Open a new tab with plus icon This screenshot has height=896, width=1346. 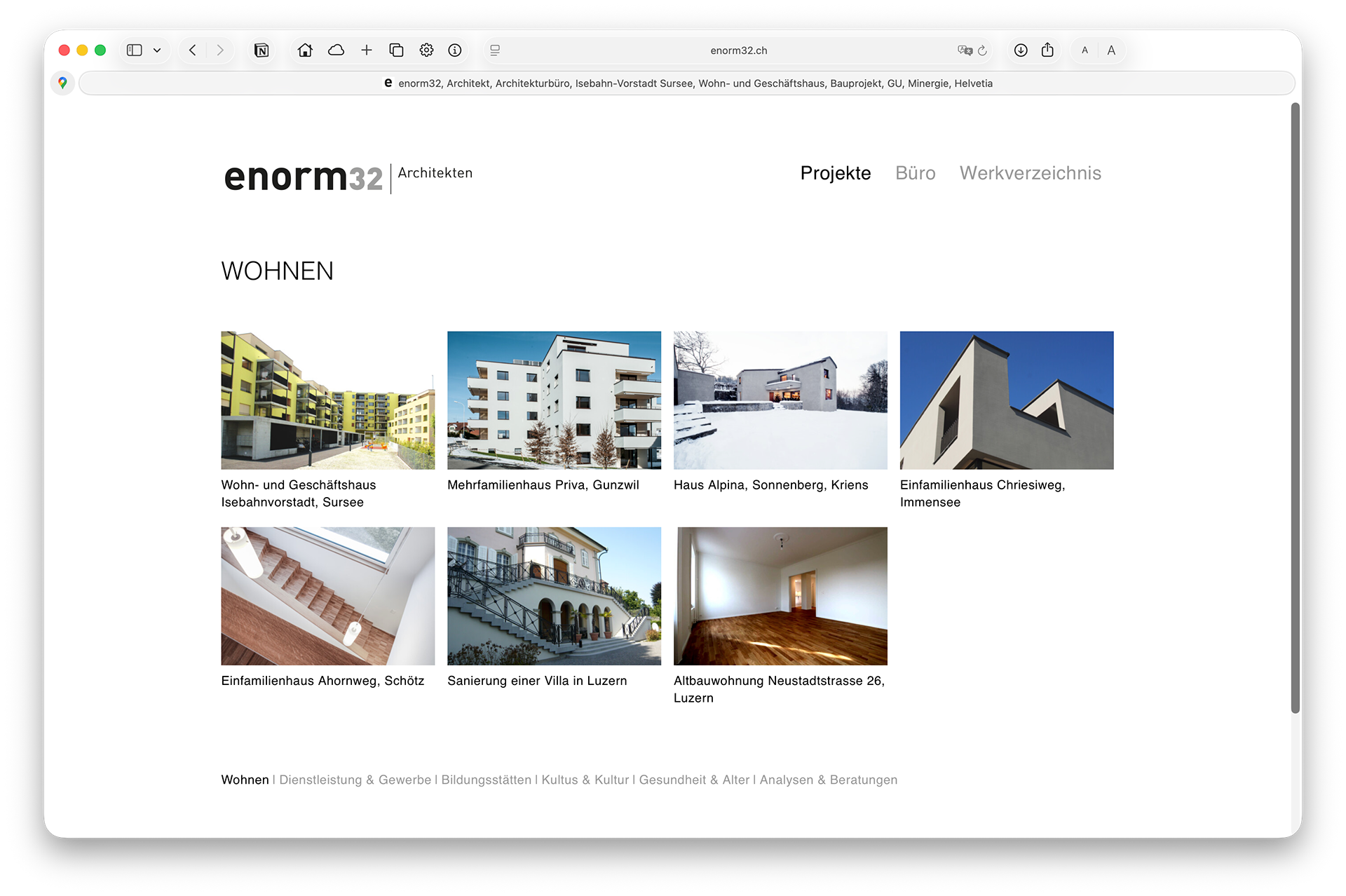pyautogui.click(x=367, y=50)
